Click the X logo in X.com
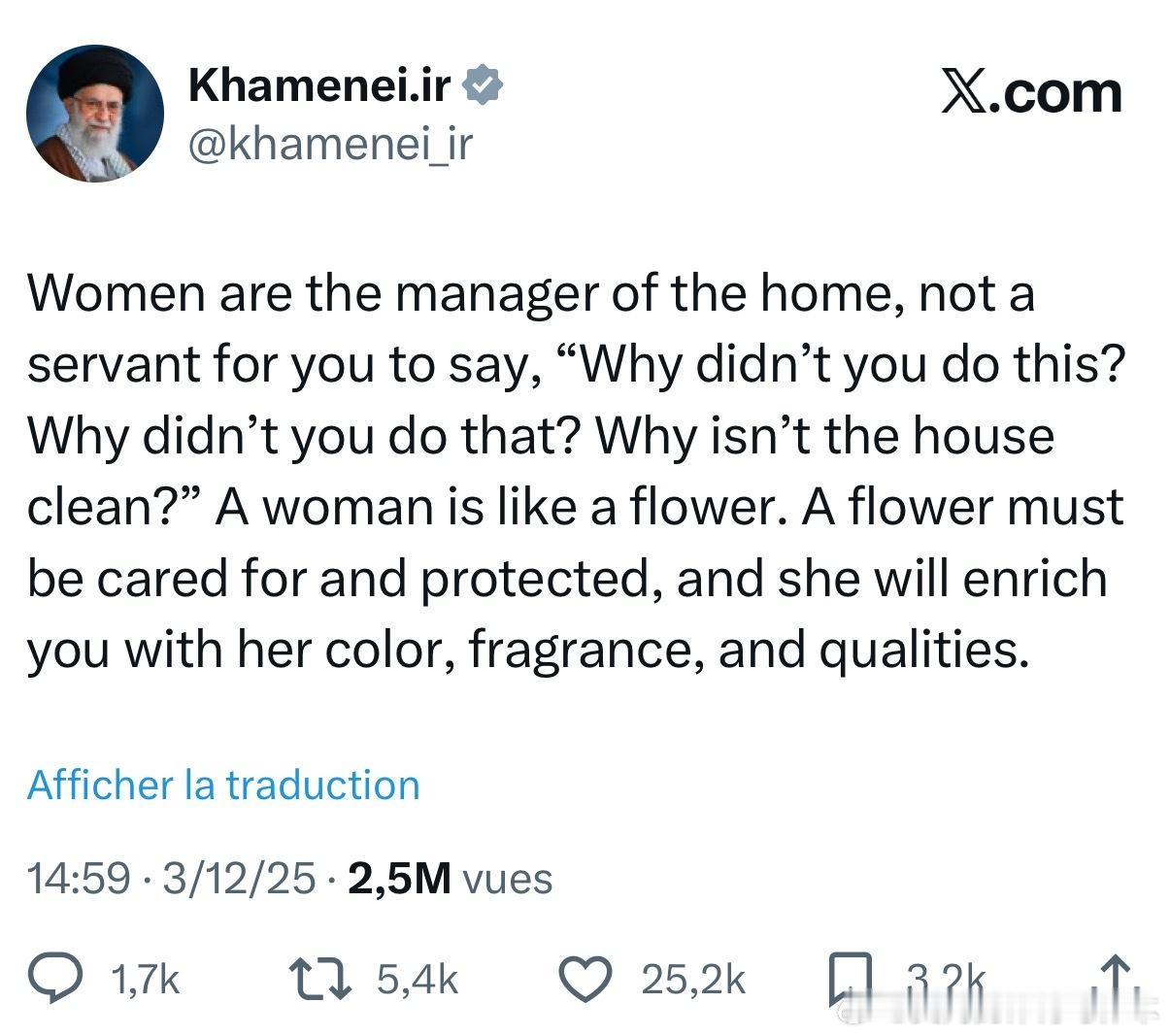 962,93
